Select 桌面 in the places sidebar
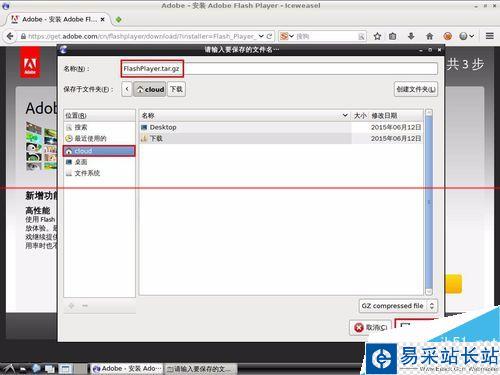Image resolution: width=500 pixels, height=375 pixels. click(x=99, y=162)
